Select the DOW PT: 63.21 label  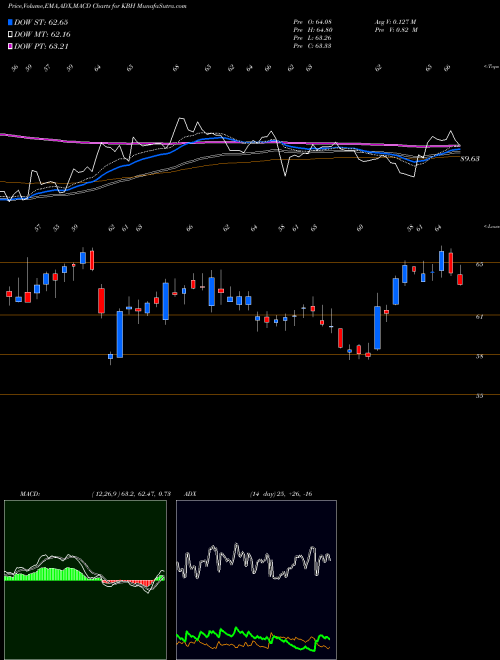pos(41,47)
